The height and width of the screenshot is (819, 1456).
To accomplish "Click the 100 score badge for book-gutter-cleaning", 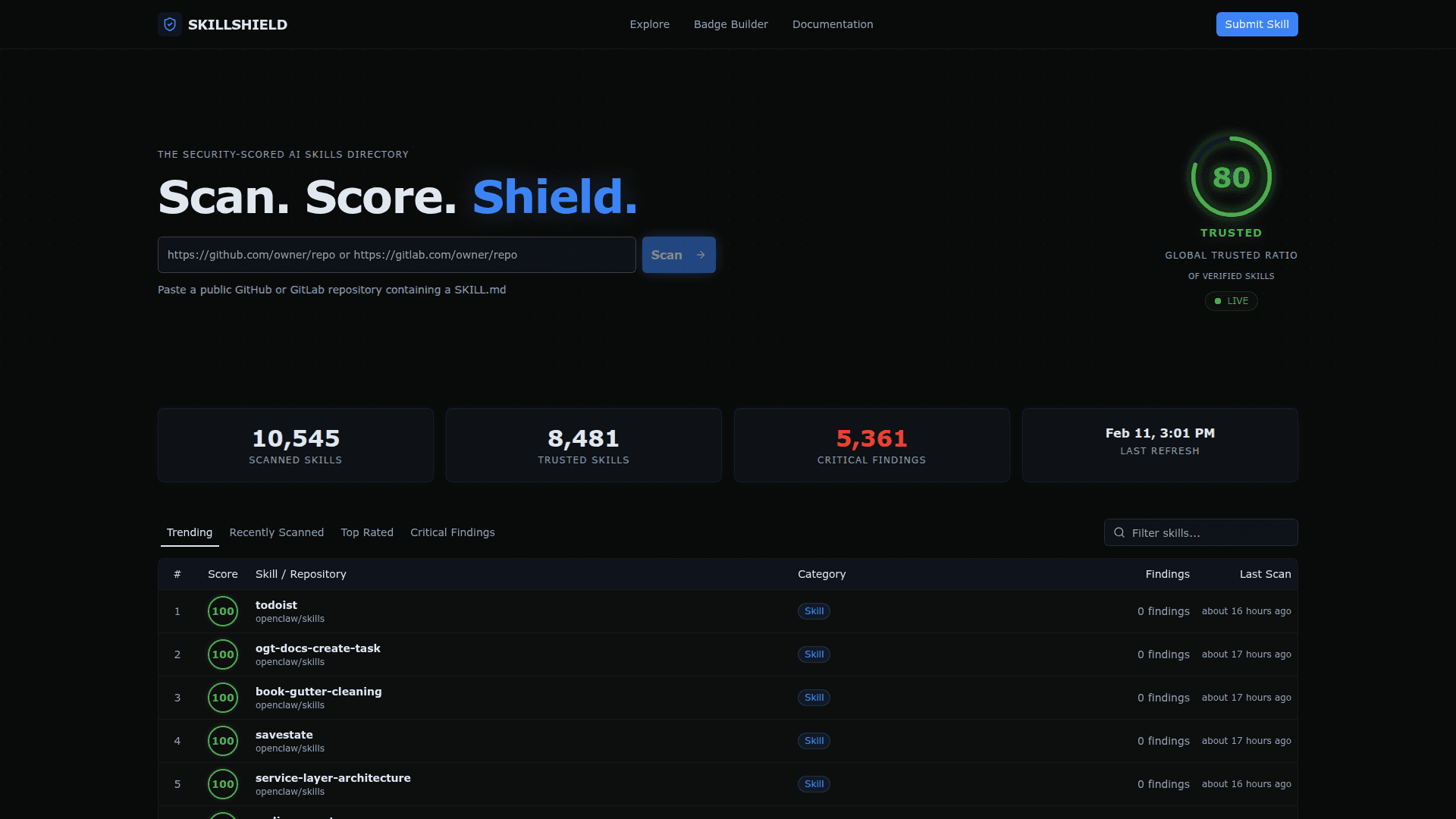I will [x=222, y=697].
